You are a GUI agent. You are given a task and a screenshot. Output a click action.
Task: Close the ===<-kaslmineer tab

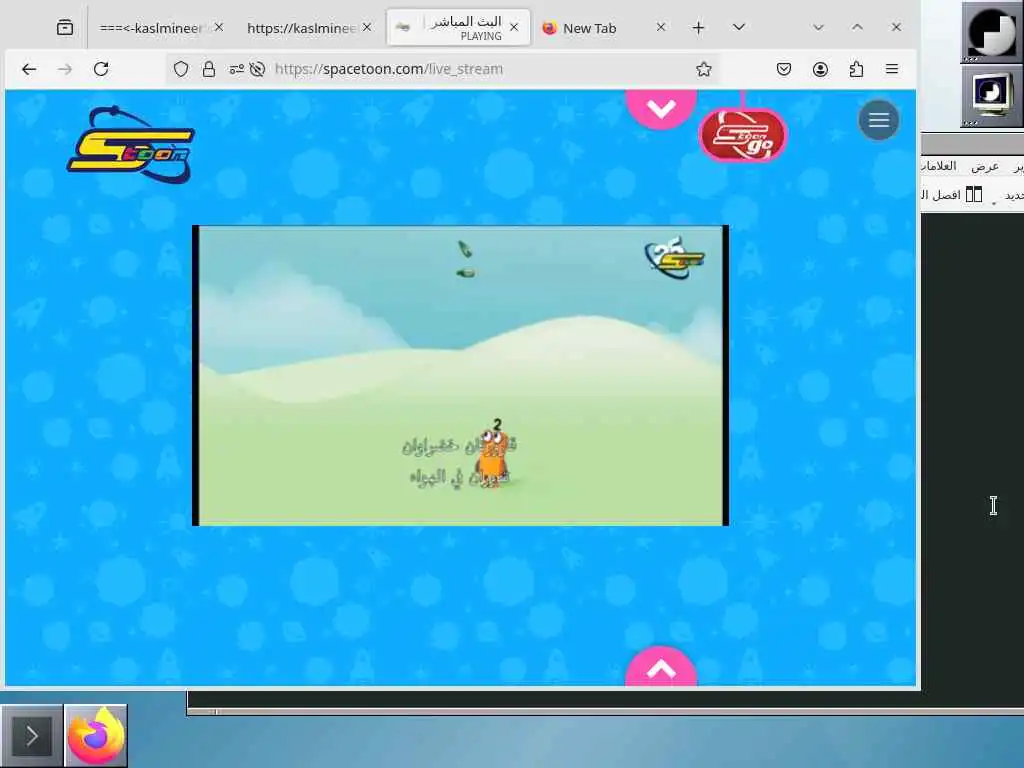(x=219, y=27)
